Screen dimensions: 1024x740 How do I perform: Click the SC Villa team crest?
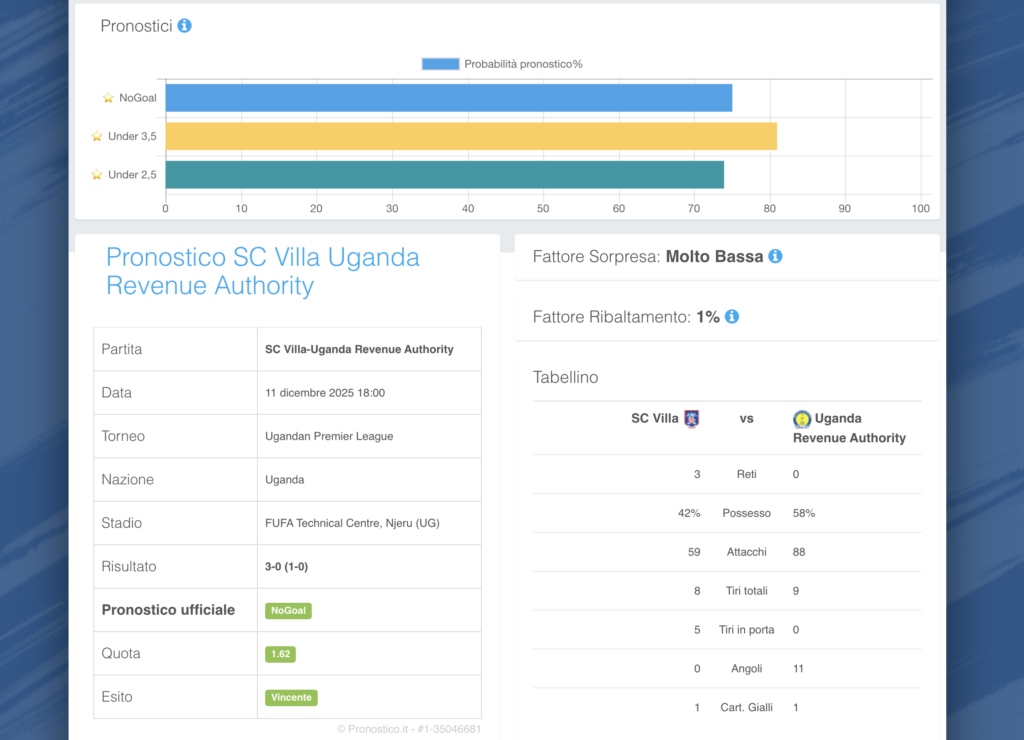pos(691,419)
